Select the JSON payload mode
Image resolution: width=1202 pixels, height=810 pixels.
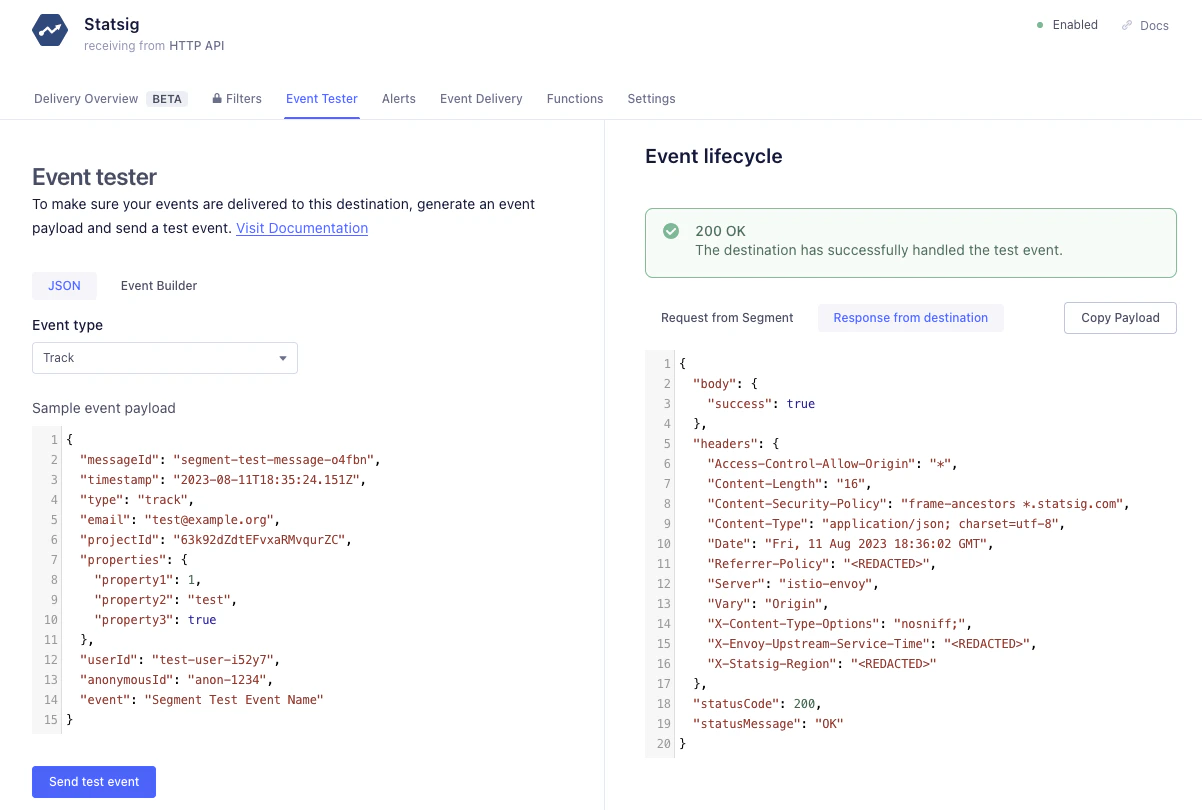click(x=64, y=286)
